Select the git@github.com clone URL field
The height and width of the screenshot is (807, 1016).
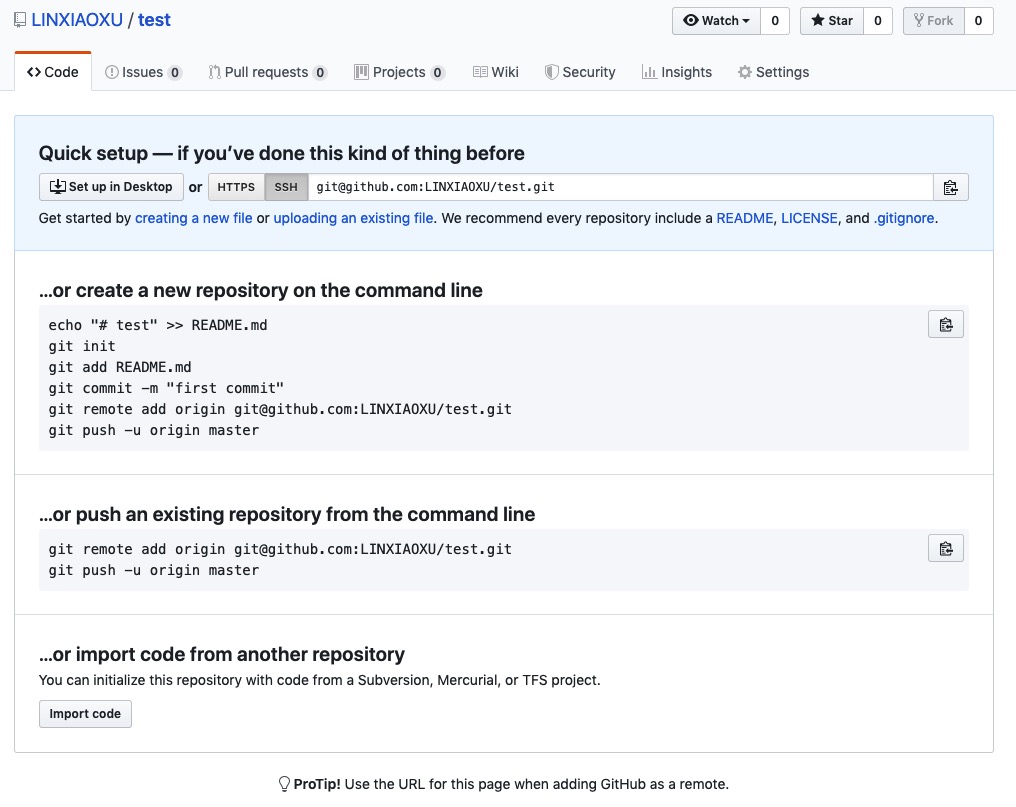coord(621,187)
